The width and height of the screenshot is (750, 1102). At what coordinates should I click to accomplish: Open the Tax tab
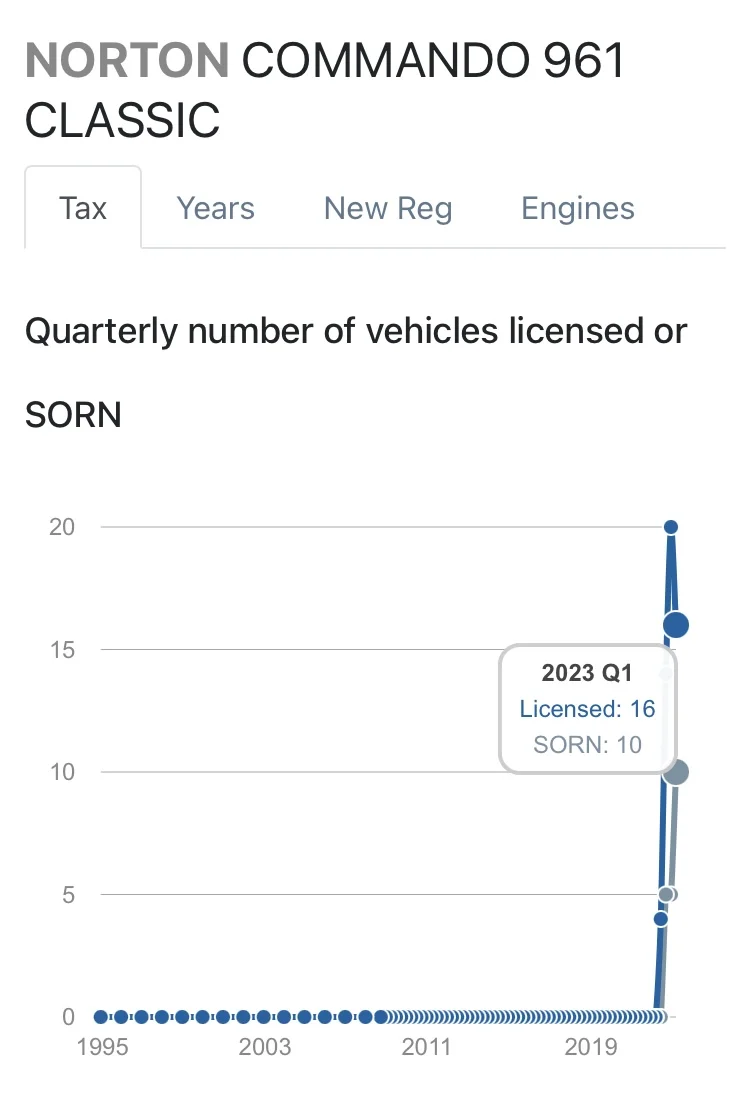(x=83, y=208)
